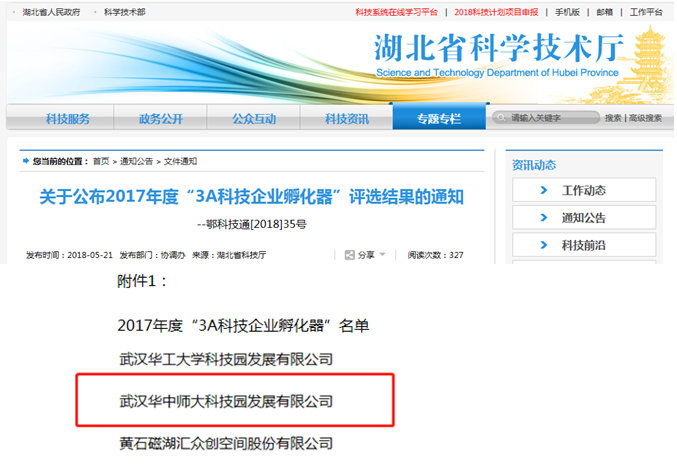Open the 政务公开 navigation tab

(x=161, y=119)
